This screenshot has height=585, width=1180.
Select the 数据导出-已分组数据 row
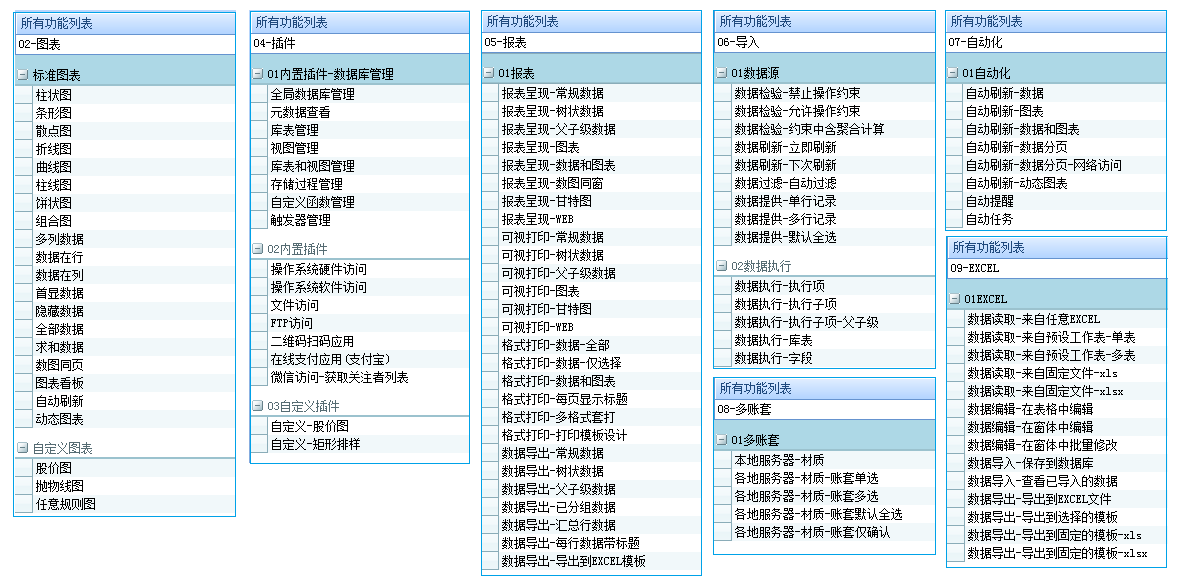pos(592,507)
